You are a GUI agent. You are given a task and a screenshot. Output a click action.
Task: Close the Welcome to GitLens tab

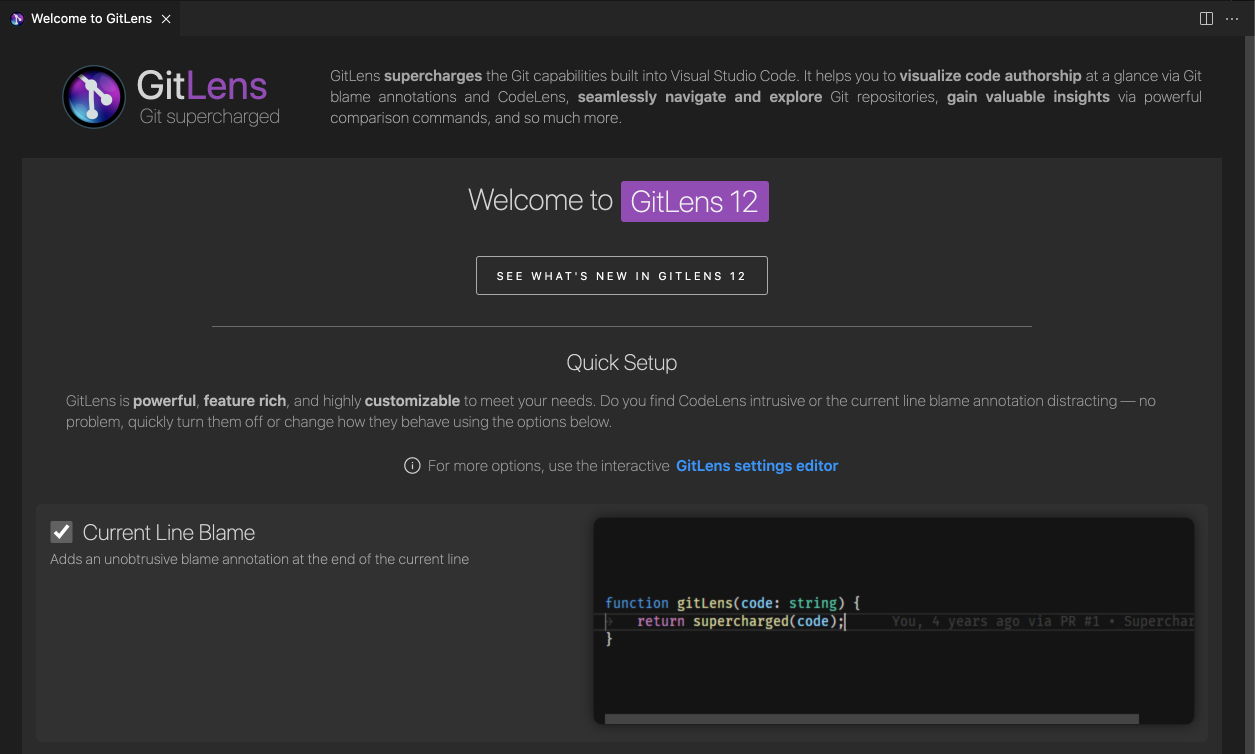165,18
